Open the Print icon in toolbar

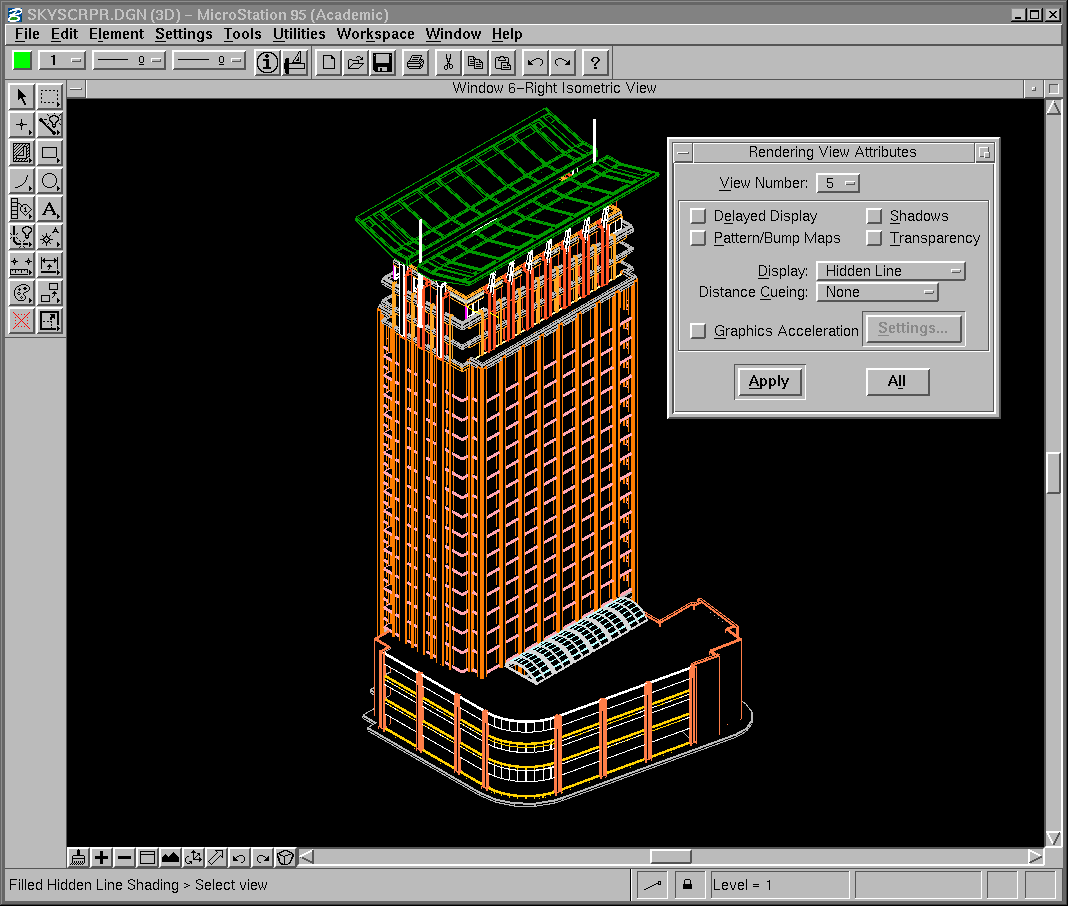(x=415, y=63)
